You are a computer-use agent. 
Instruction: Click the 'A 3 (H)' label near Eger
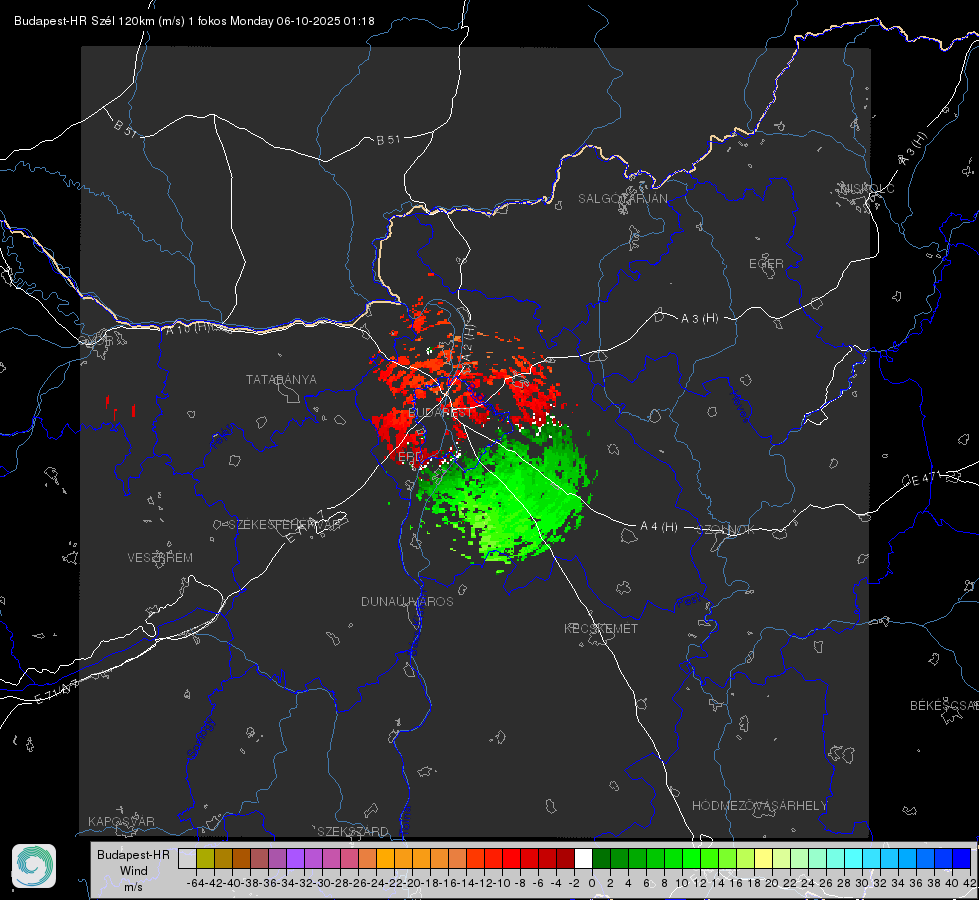[x=699, y=319]
